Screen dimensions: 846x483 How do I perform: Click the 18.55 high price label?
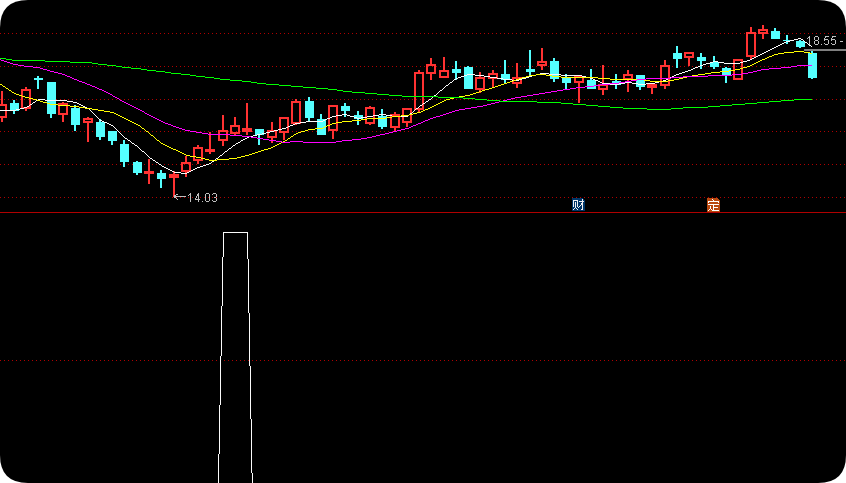pos(821,41)
